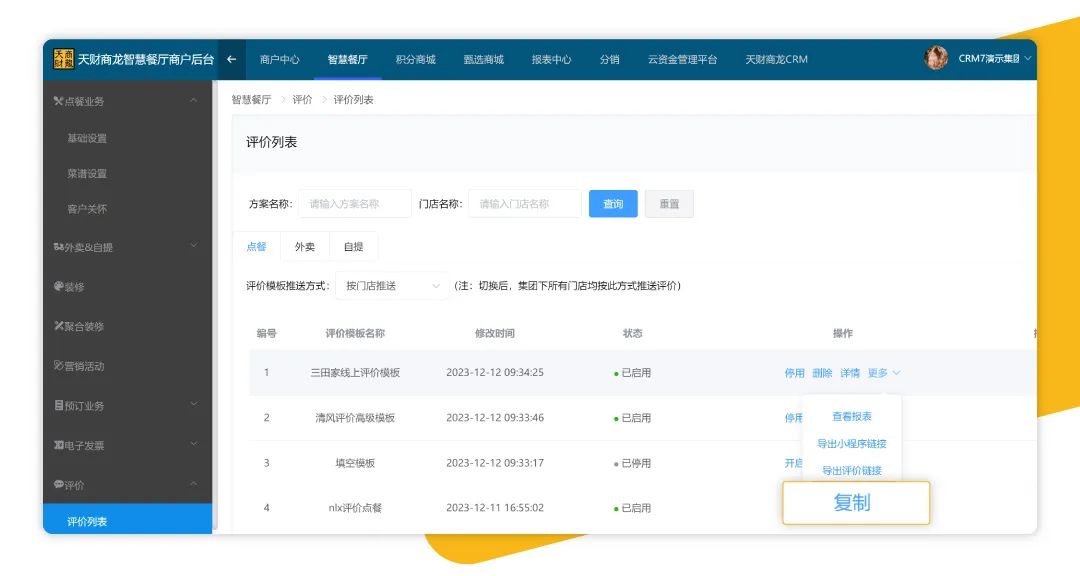Image resolution: width=1080 pixels, height=576 pixels.
Task: Focus the 方案名称 input field
Action: click(x=355, y=204)
